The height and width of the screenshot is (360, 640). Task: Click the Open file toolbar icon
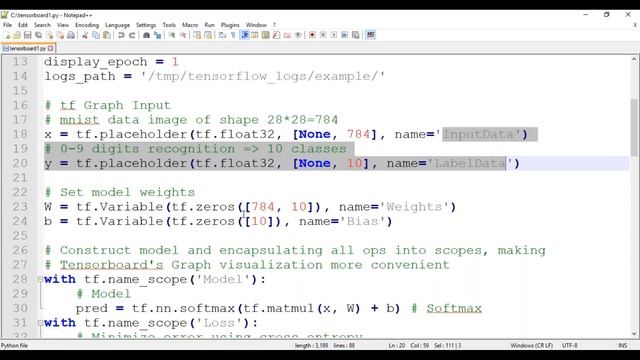pyautogui.click(x=17, y=35)
